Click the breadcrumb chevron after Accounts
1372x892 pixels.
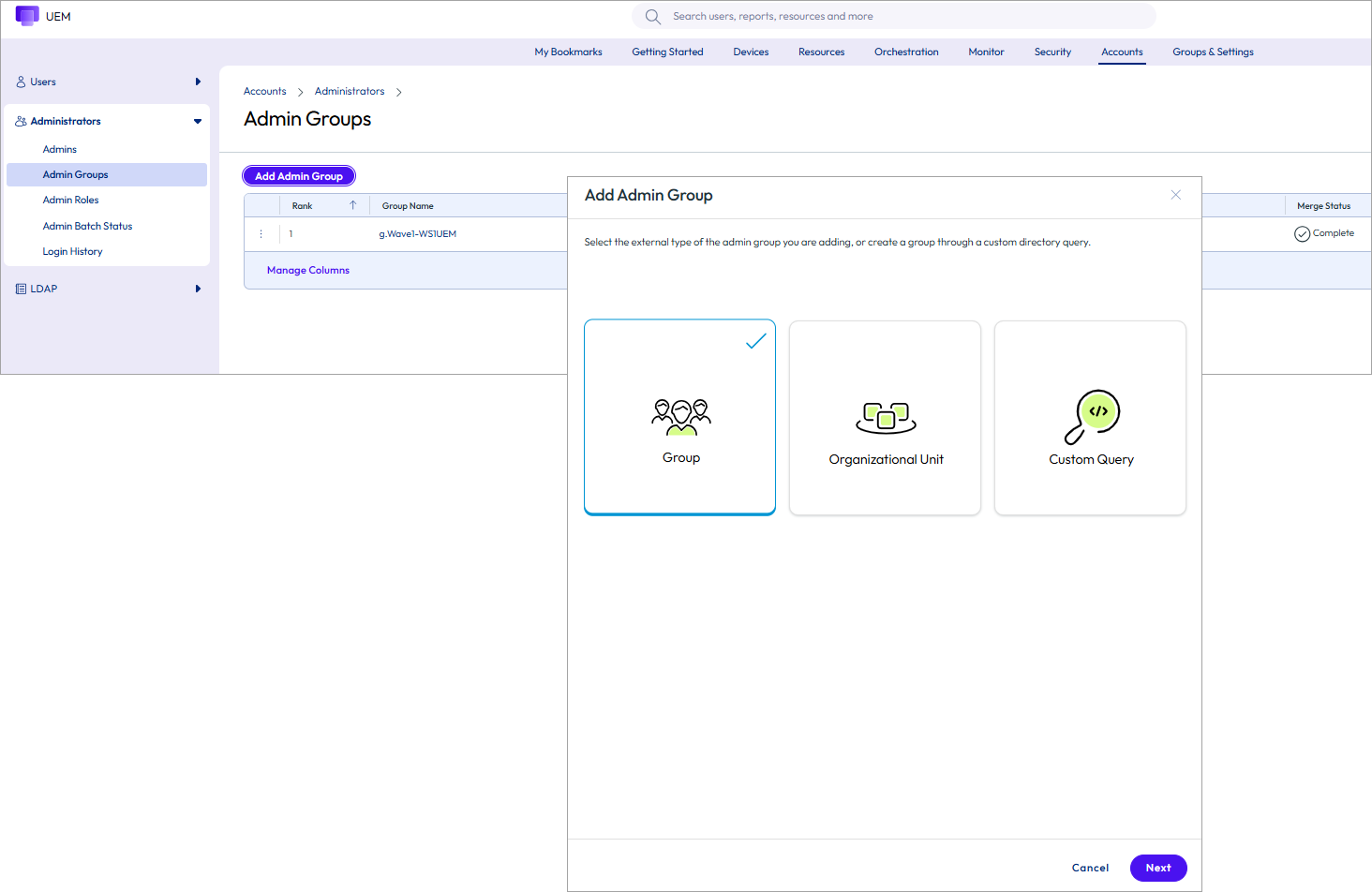tap(301, 92)
